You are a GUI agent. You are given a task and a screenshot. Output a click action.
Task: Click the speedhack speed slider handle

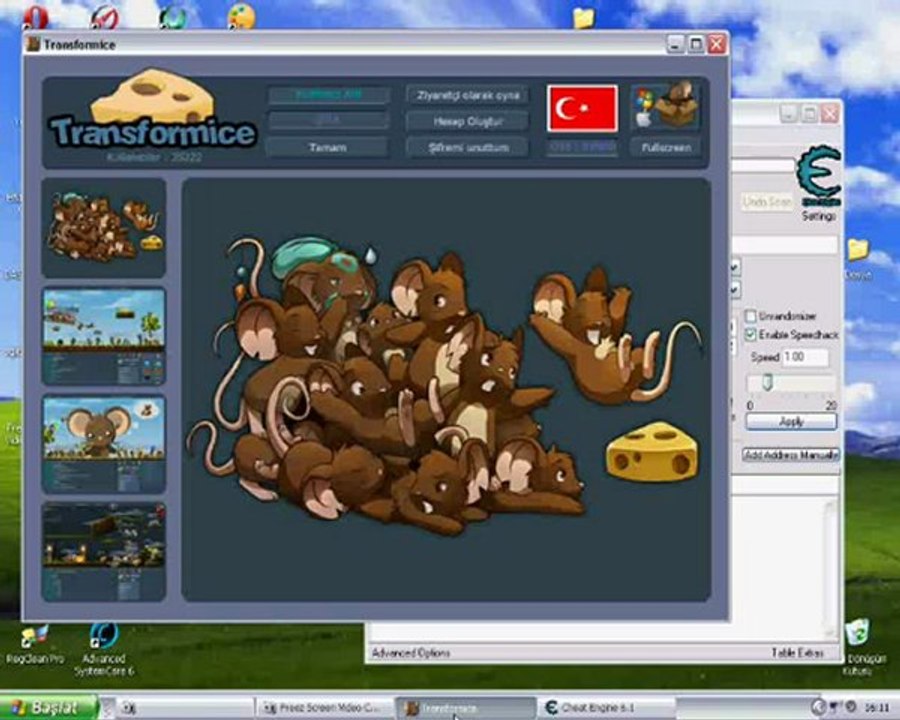(767, 382)
